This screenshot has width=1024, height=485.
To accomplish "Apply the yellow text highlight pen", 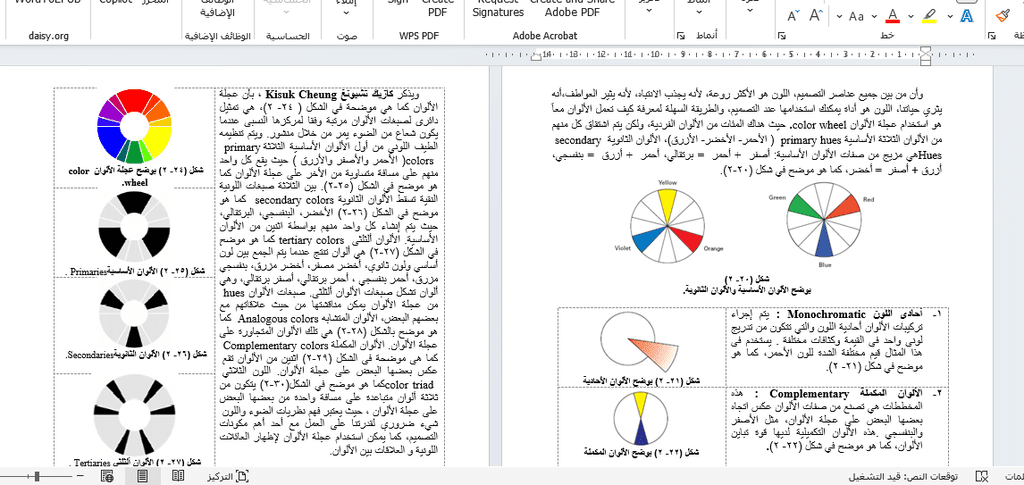I will (930, 16).
